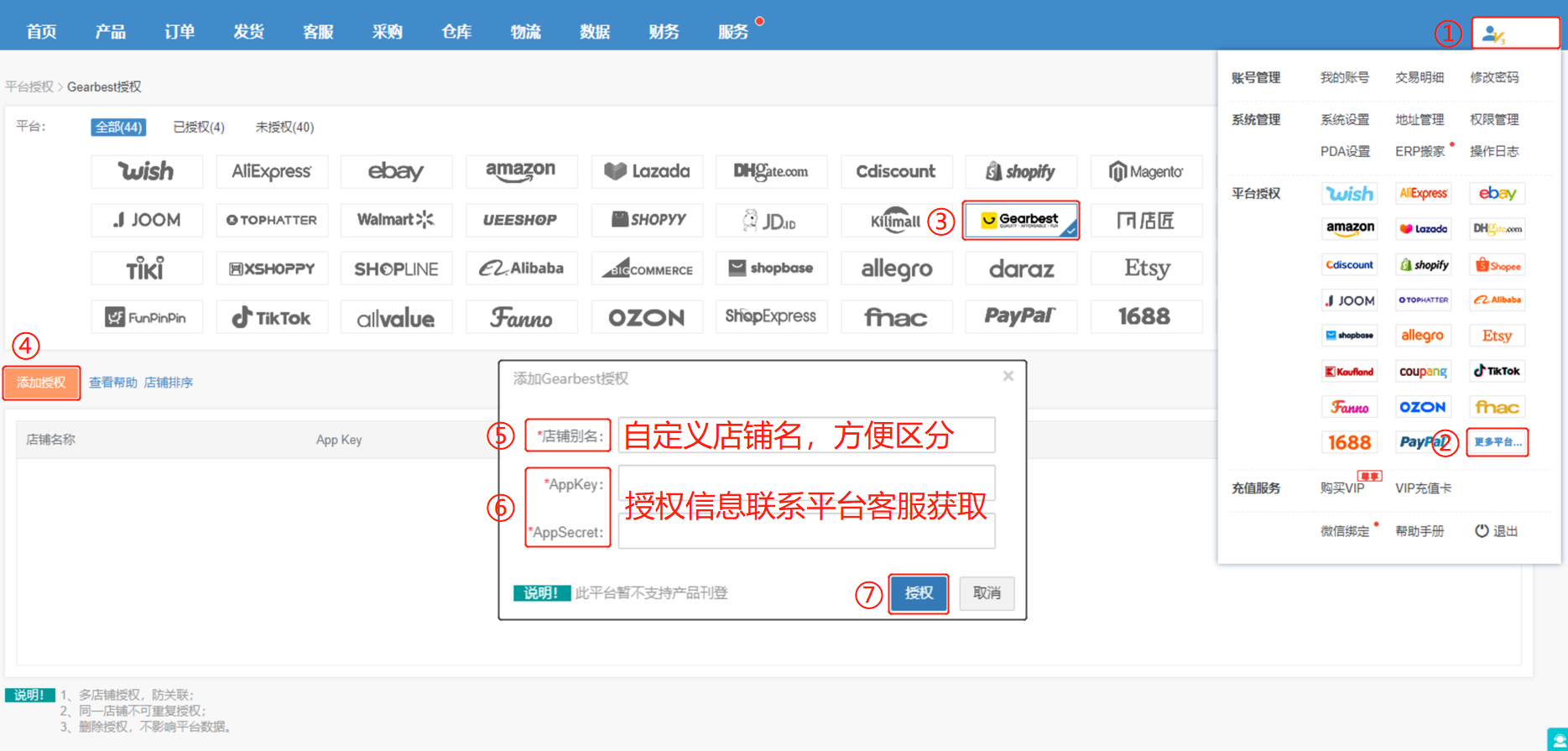
Task: Click 退出 to log out
Action: [1498, 531]
